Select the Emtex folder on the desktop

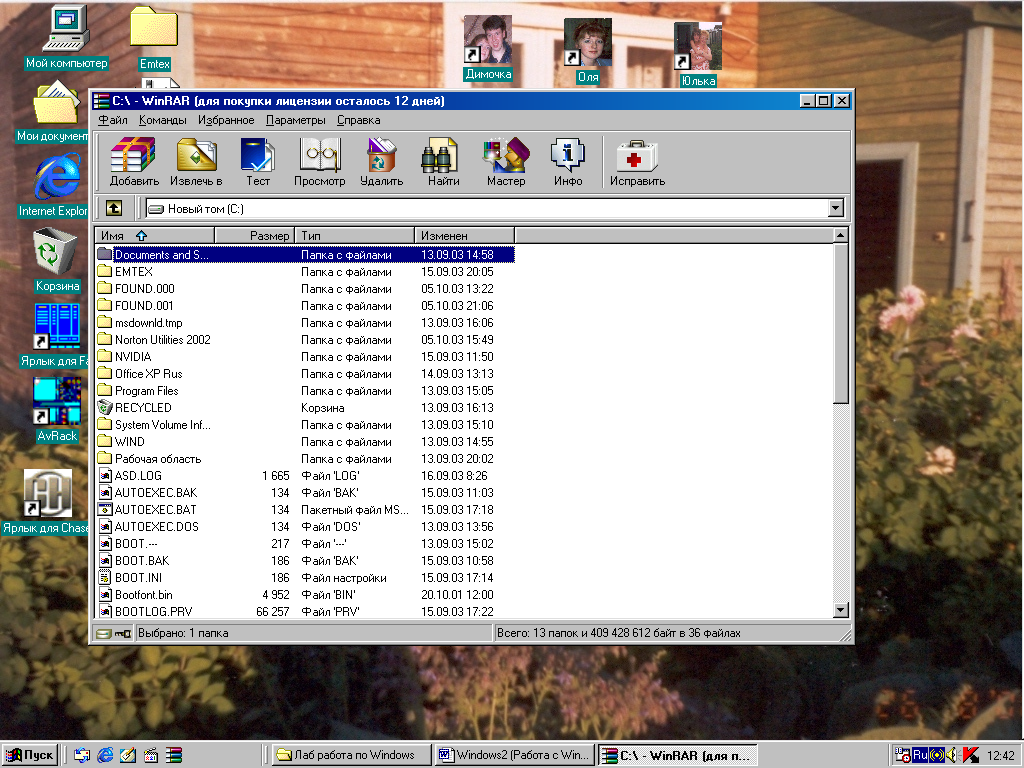154,39
